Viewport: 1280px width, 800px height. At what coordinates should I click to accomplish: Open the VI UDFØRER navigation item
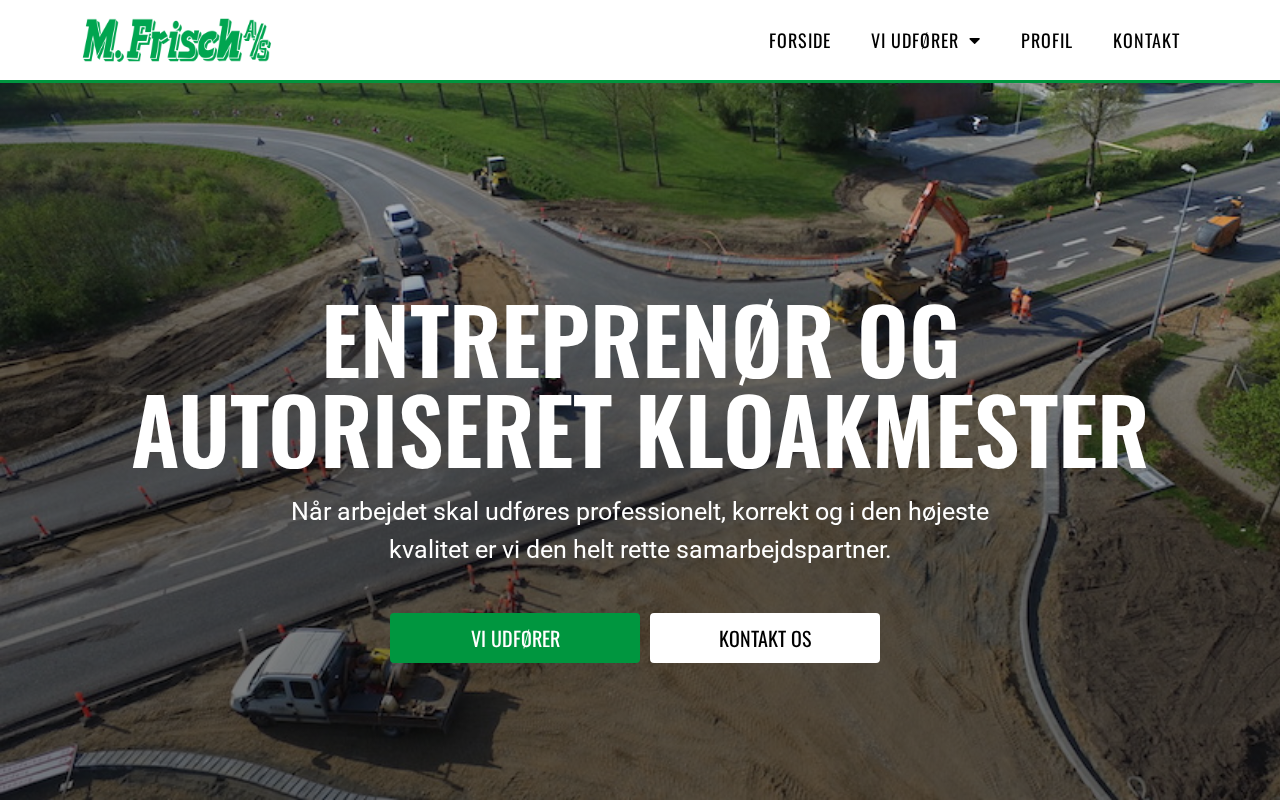(x=914, y=40)
